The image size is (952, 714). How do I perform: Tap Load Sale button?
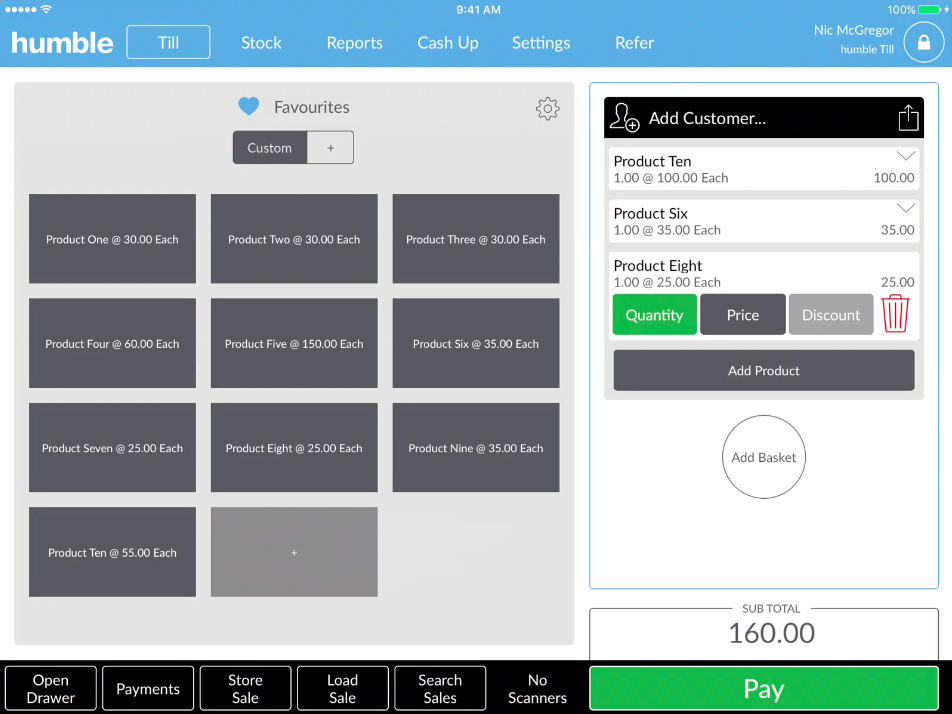tap(342, 688)
